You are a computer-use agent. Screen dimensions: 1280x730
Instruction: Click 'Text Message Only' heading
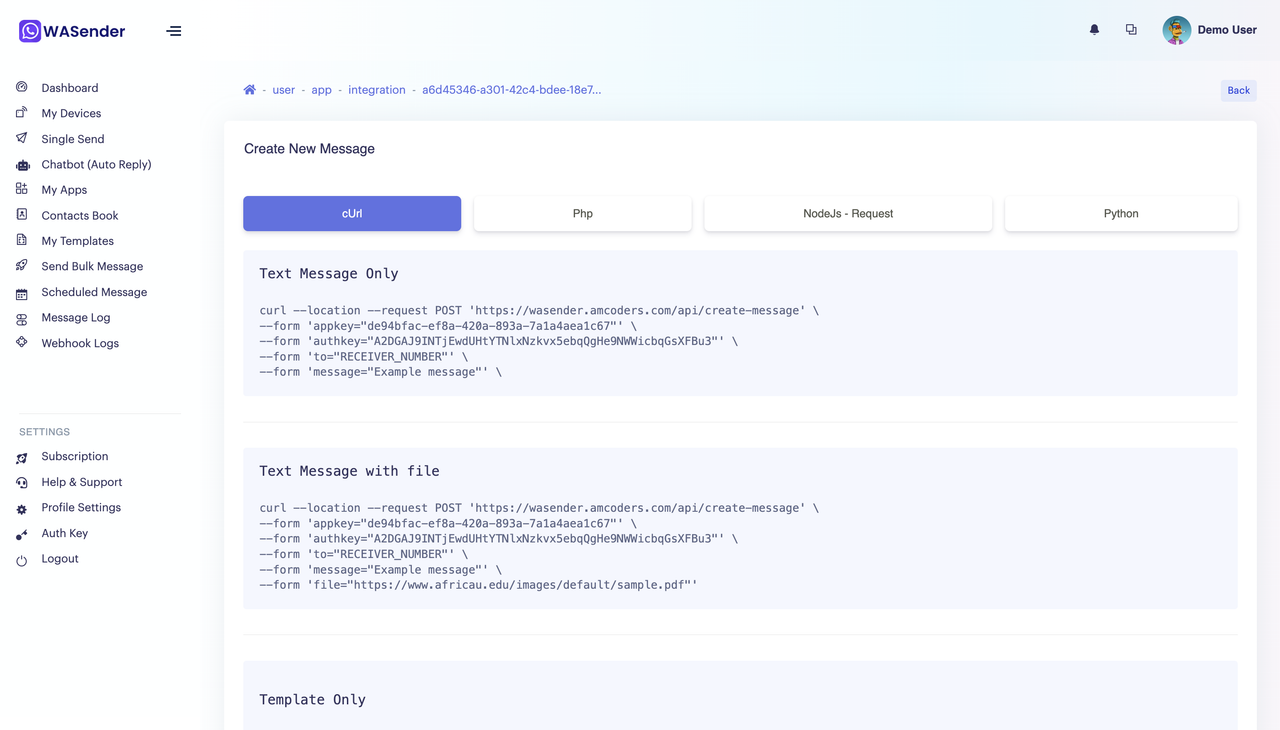click(329, 273)
